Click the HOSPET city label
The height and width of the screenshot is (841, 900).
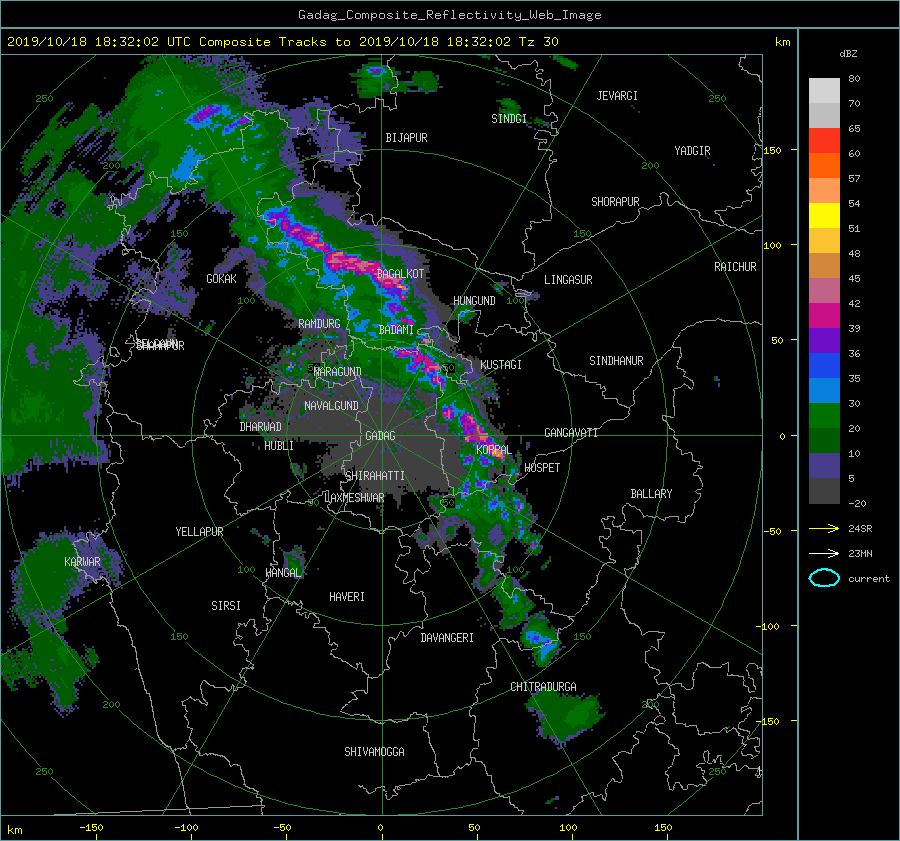[x=542, y=468]
